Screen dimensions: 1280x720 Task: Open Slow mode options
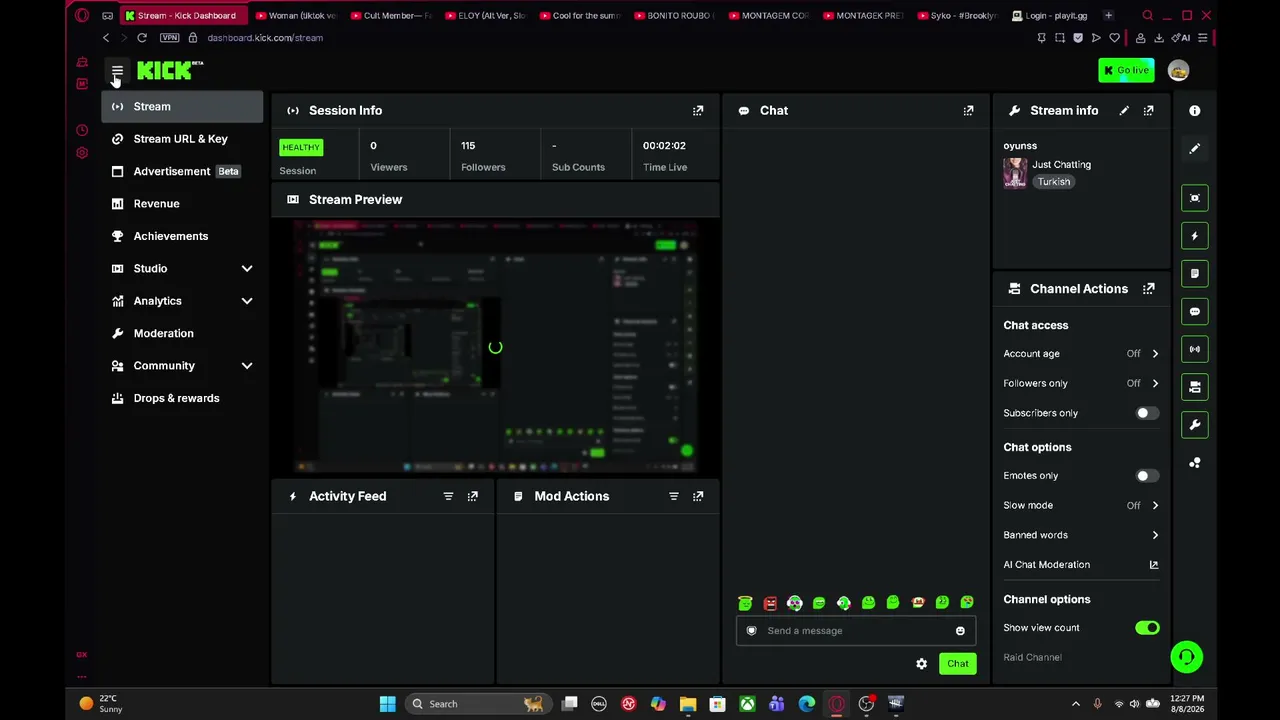tap(1081, 506)
